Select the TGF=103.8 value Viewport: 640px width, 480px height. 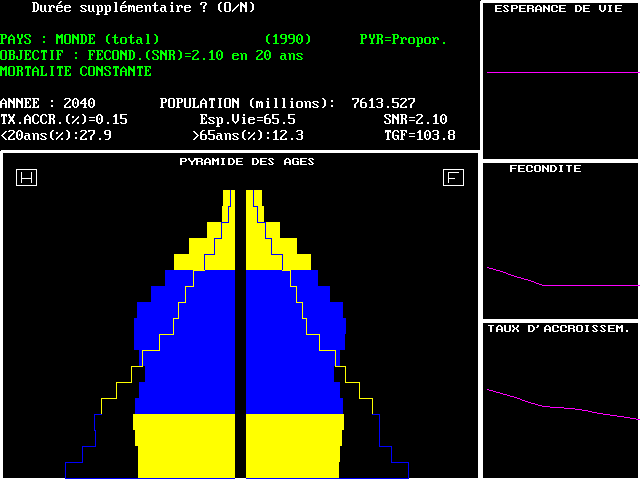(x=419, y=136)
